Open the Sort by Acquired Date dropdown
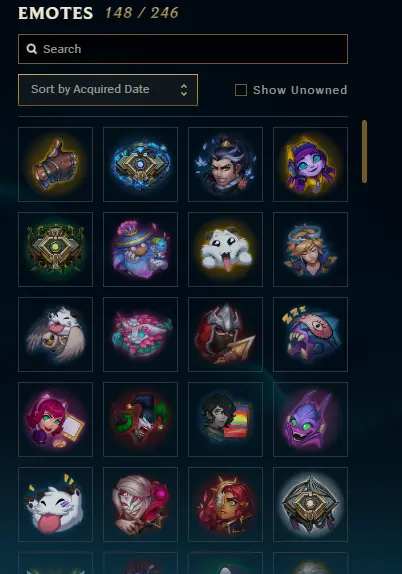Screen dimensions: 402x574 tap(108, 90)
